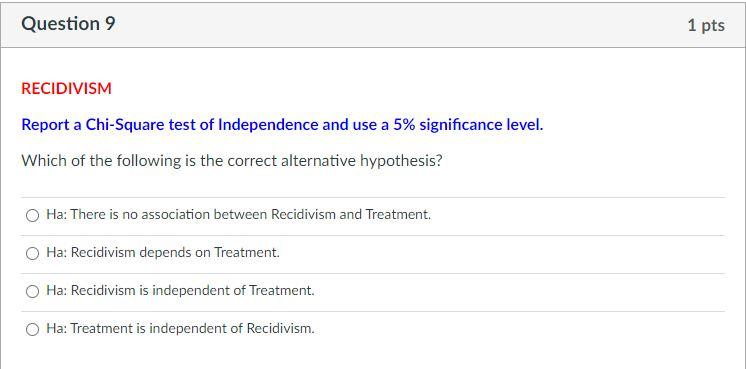Select radio button for "no association" hypothesis
The image size is (746, 369).
click(32, 216)
